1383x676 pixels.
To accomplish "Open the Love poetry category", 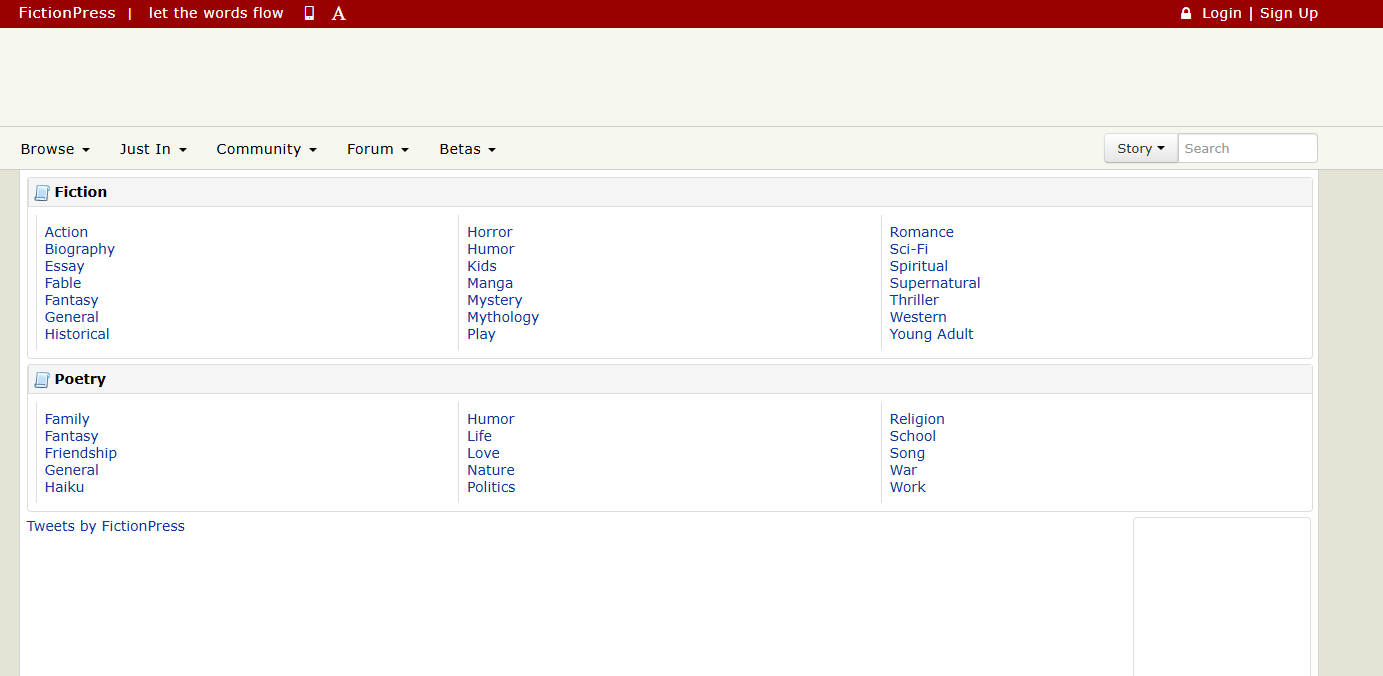I will (483, 453).
